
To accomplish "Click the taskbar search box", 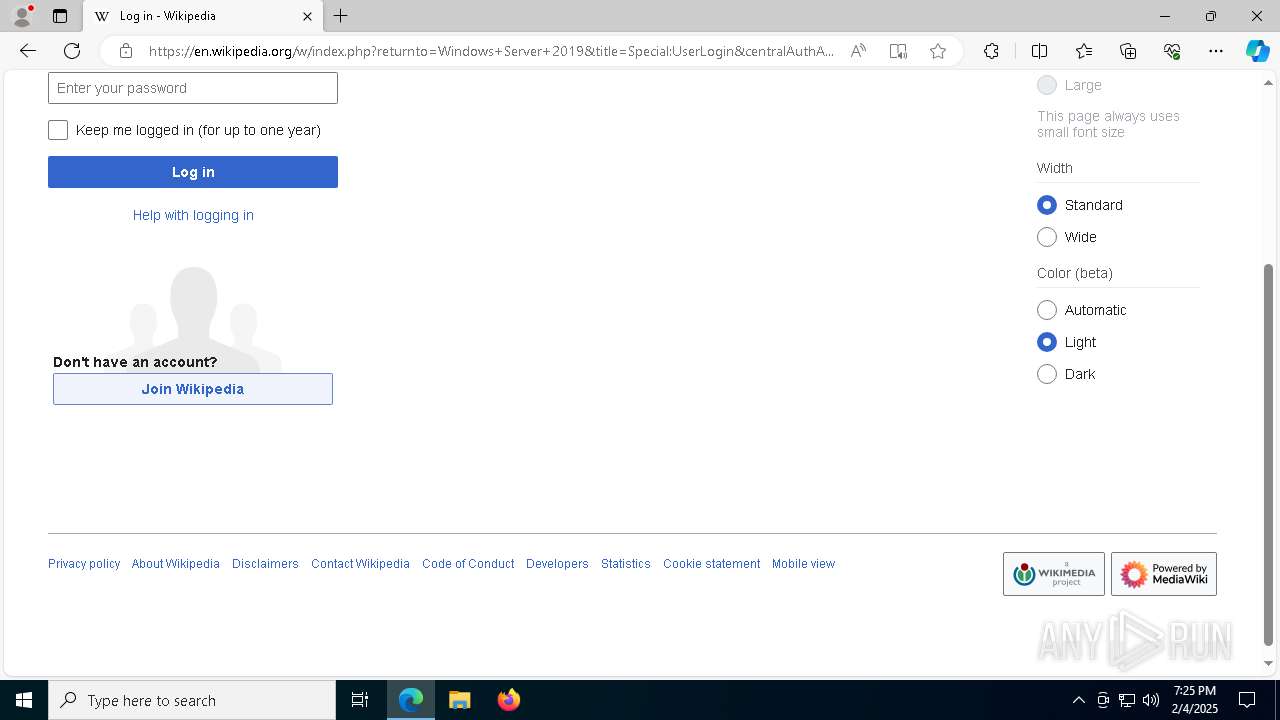I will pyautogui.click(x=192, y=700).
